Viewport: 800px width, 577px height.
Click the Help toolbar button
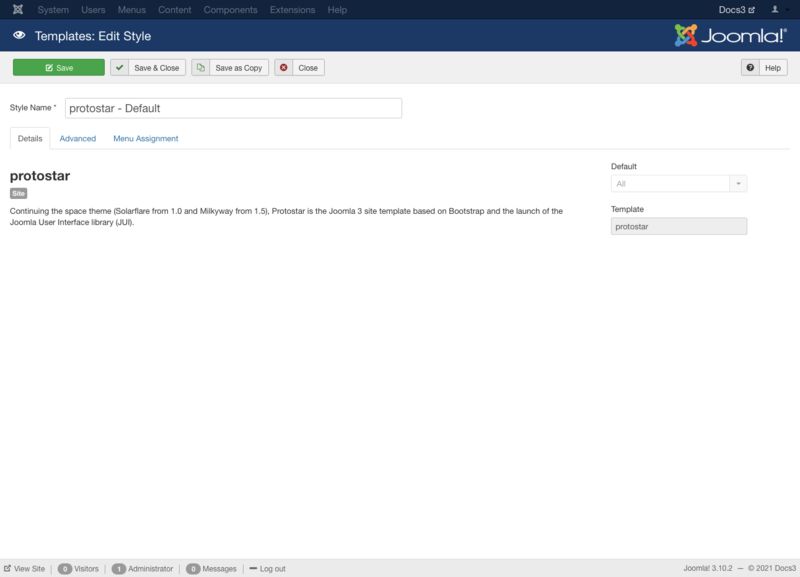(x=764, y=67)
